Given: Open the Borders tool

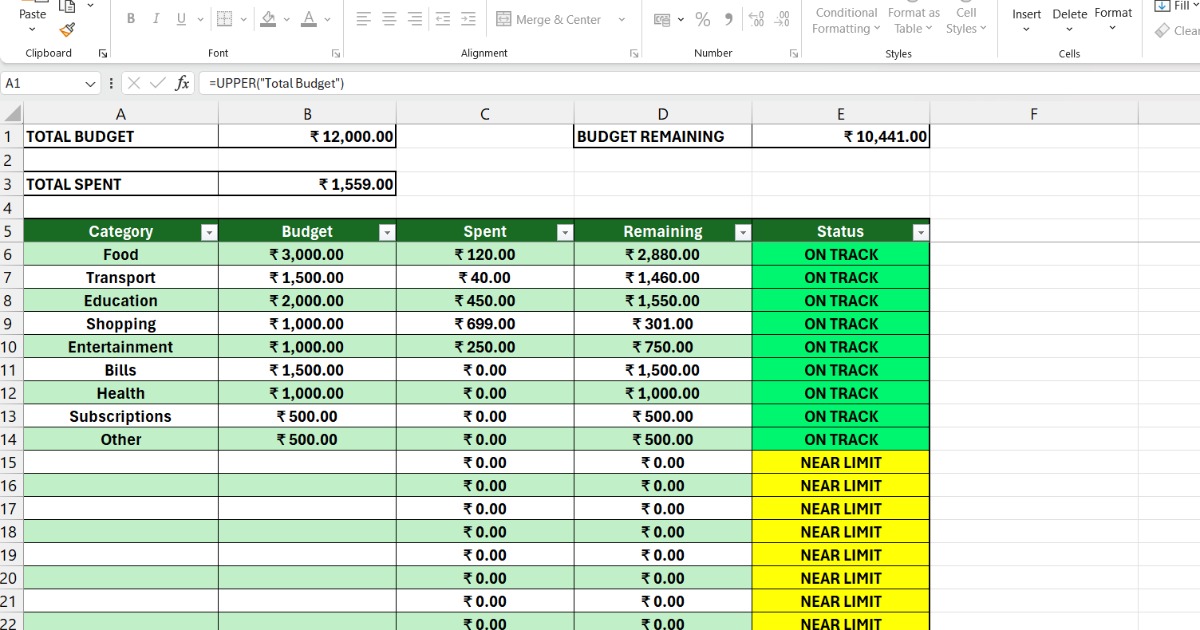Looking at the screenshot, I should pyautogui.click(x=224, y=19).
